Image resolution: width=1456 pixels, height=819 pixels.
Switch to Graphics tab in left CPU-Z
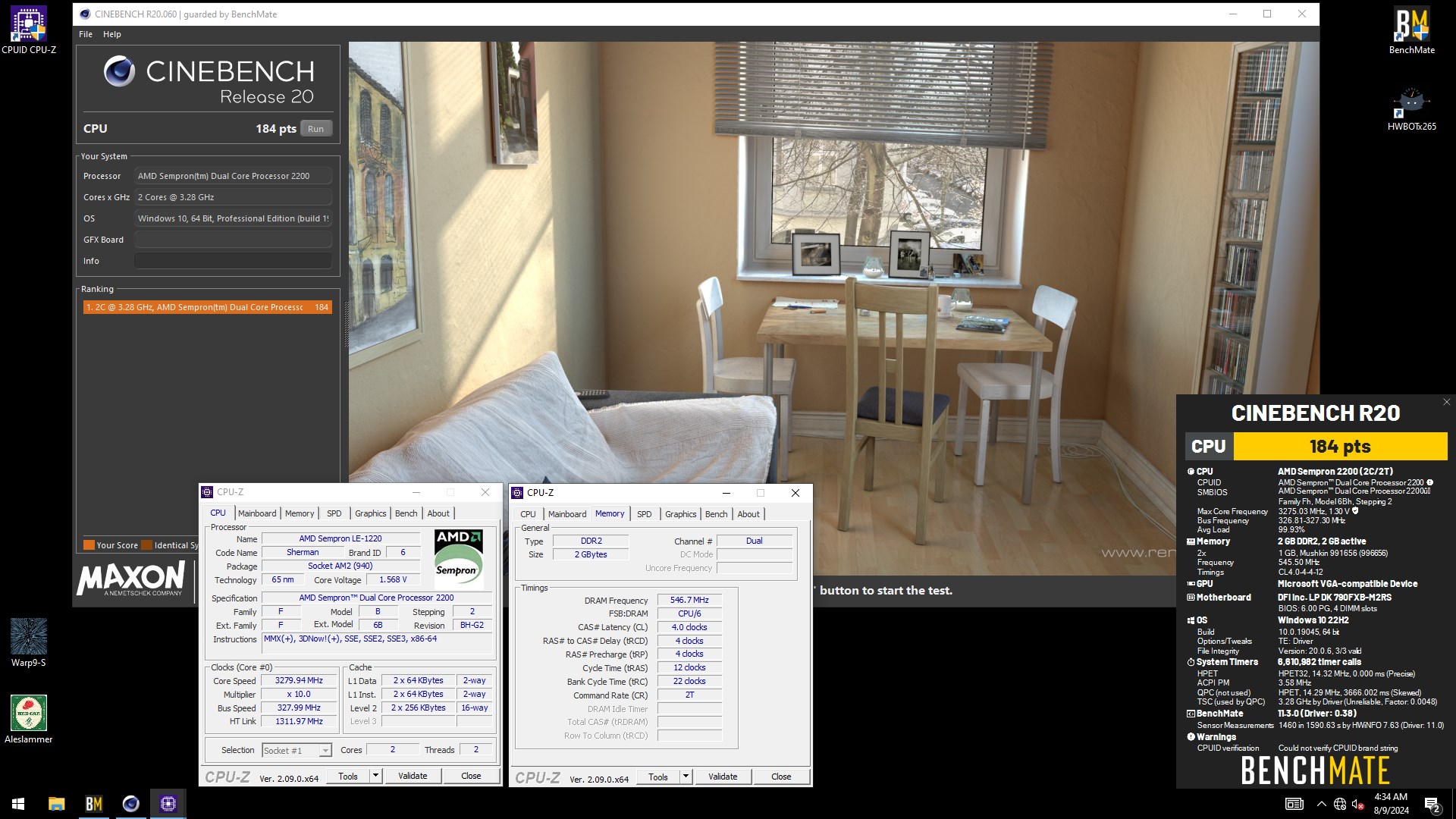click(371, 513)
